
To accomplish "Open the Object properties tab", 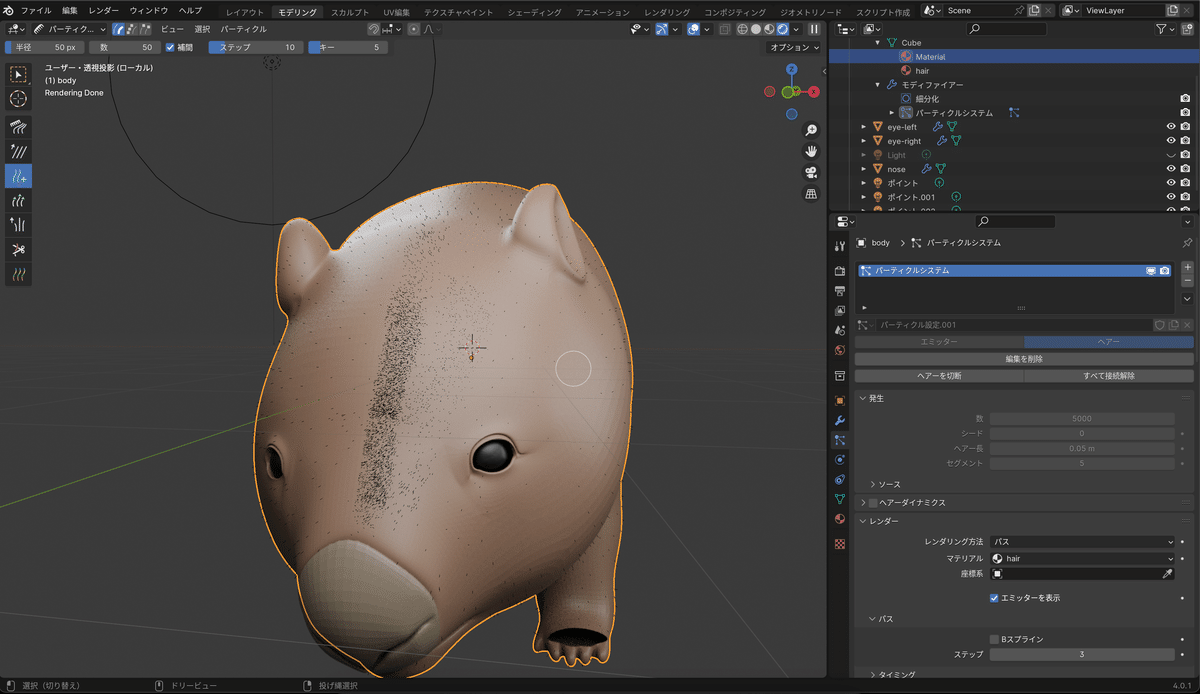I will [x=840, y=400].
